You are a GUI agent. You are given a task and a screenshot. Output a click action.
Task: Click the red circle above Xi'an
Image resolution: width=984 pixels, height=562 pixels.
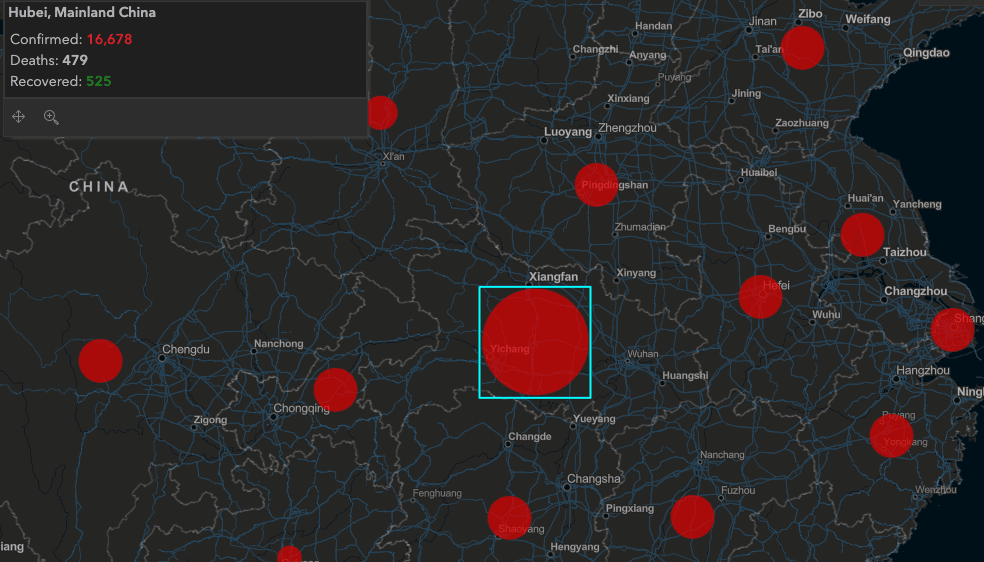380,113
